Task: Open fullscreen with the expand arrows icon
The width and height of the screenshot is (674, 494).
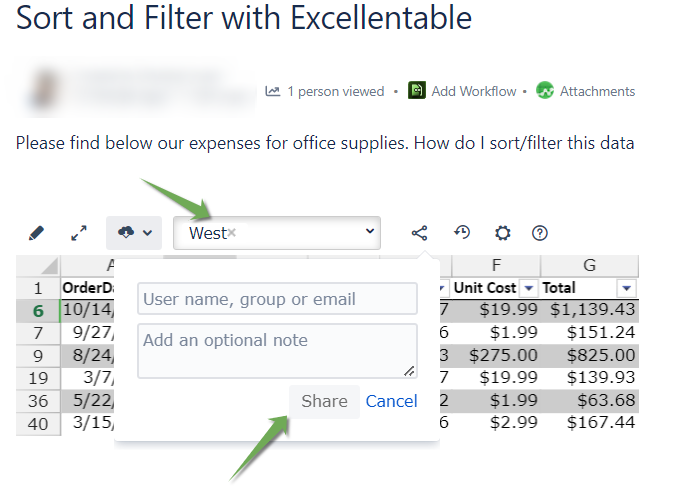Action: click(79, 233)
